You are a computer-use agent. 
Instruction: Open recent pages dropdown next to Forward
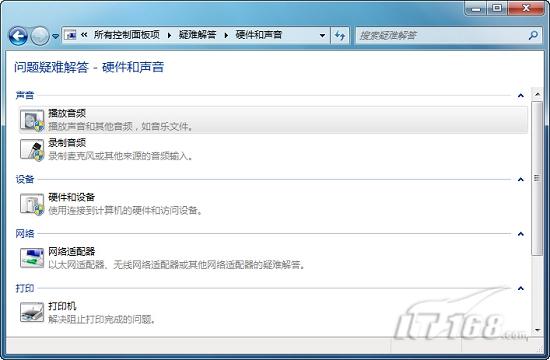point(55,36)
